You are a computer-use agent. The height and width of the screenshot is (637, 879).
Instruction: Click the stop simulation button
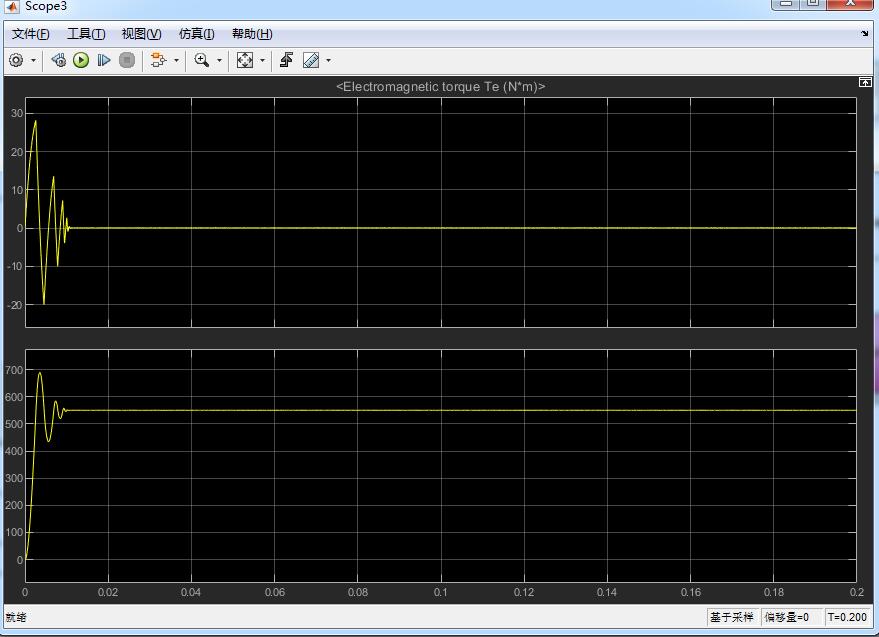(x=127, y=60)
